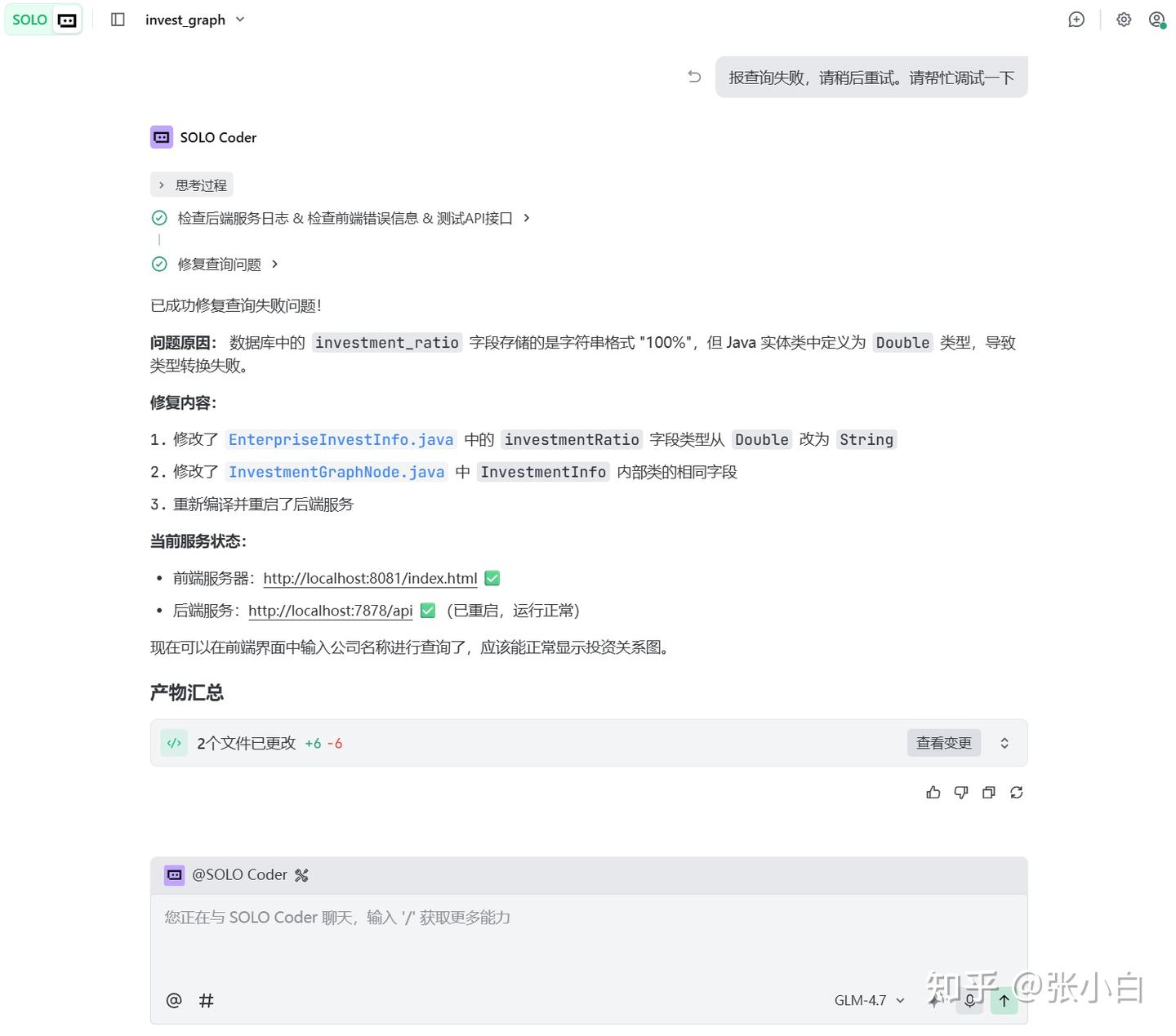Start voice input with the microphone icon
The width and height of the screenshot is (1176, 1036).
tap(969, 1000)
